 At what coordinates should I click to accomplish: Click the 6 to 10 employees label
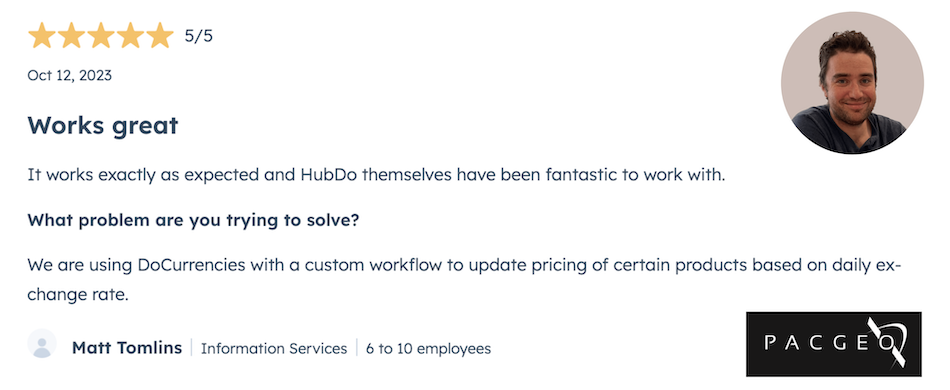428,349
